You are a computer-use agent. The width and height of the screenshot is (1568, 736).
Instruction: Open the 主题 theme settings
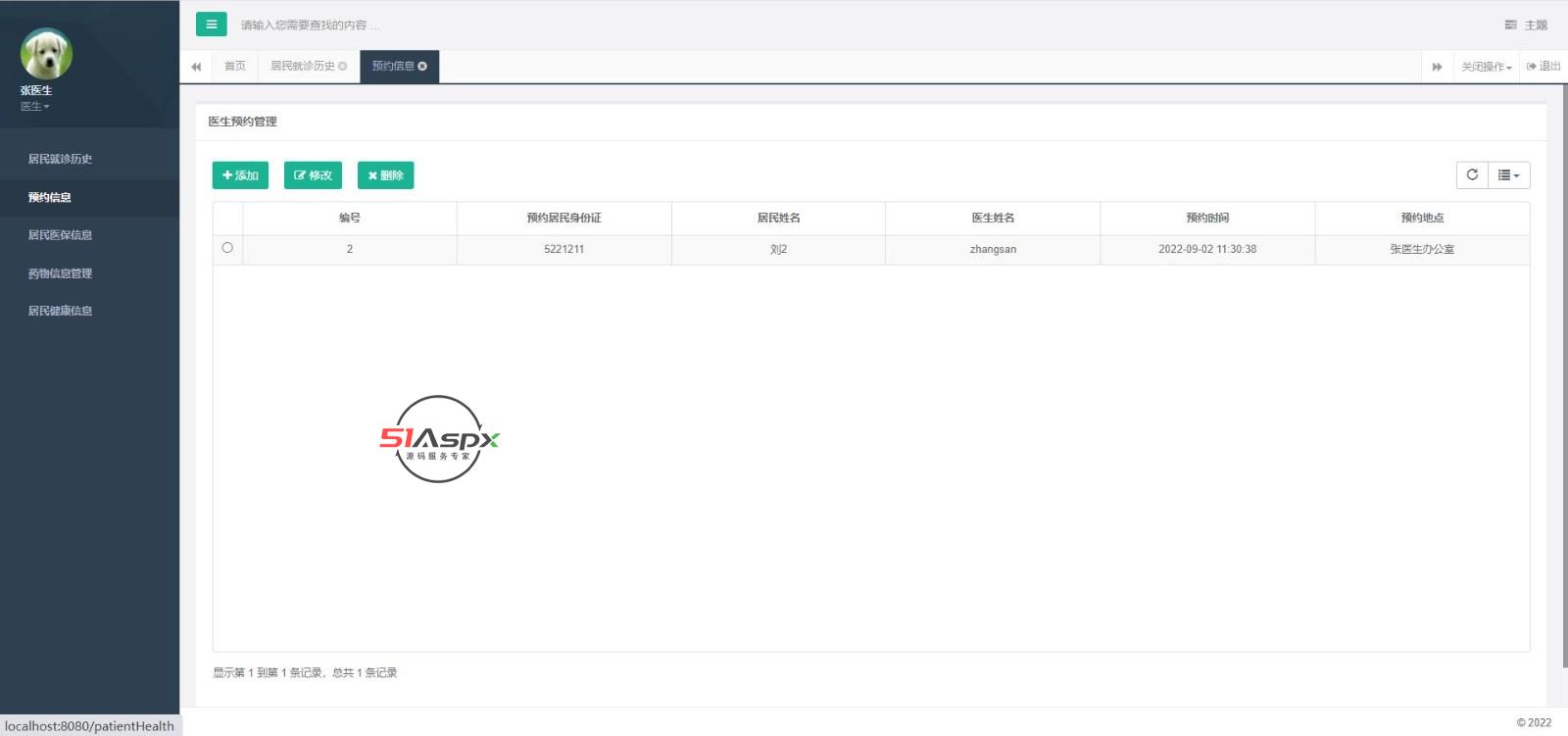point(1526,25)
